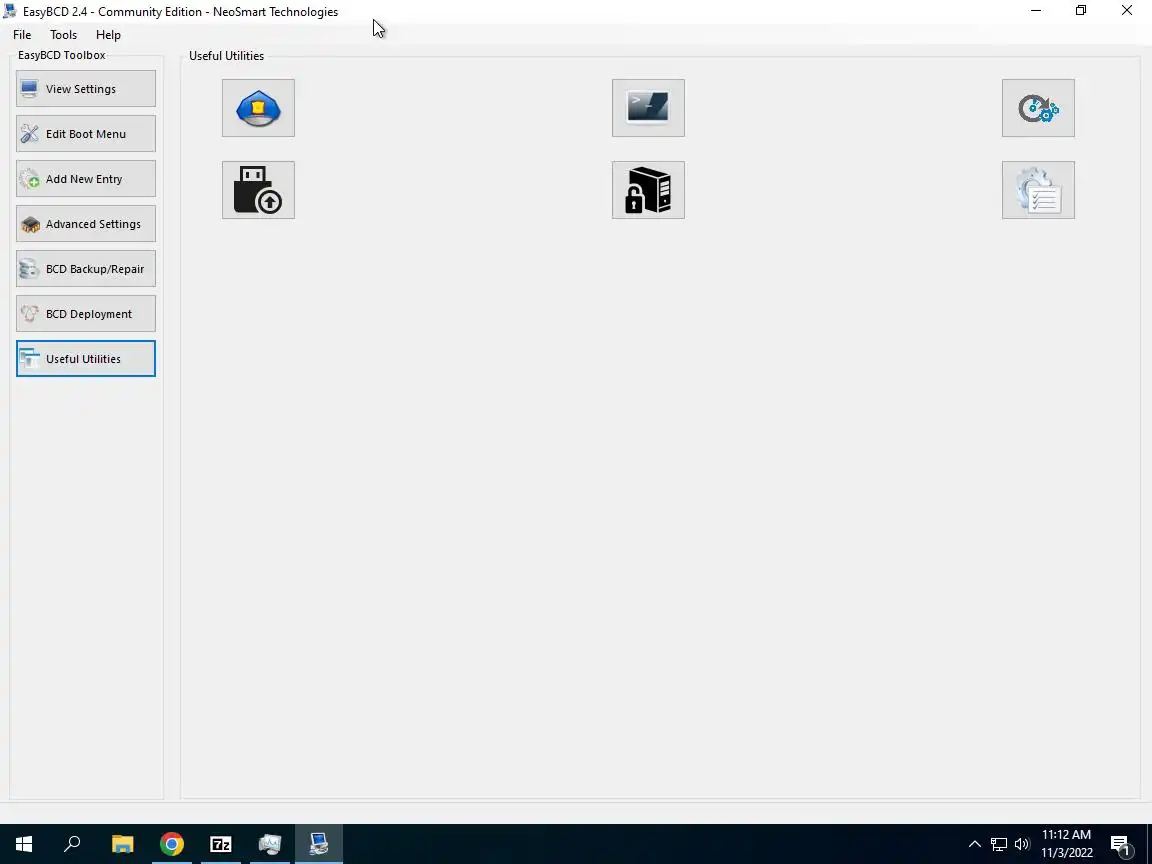
Task: Open the locked computer utility icon
Action: coord(648,190)
